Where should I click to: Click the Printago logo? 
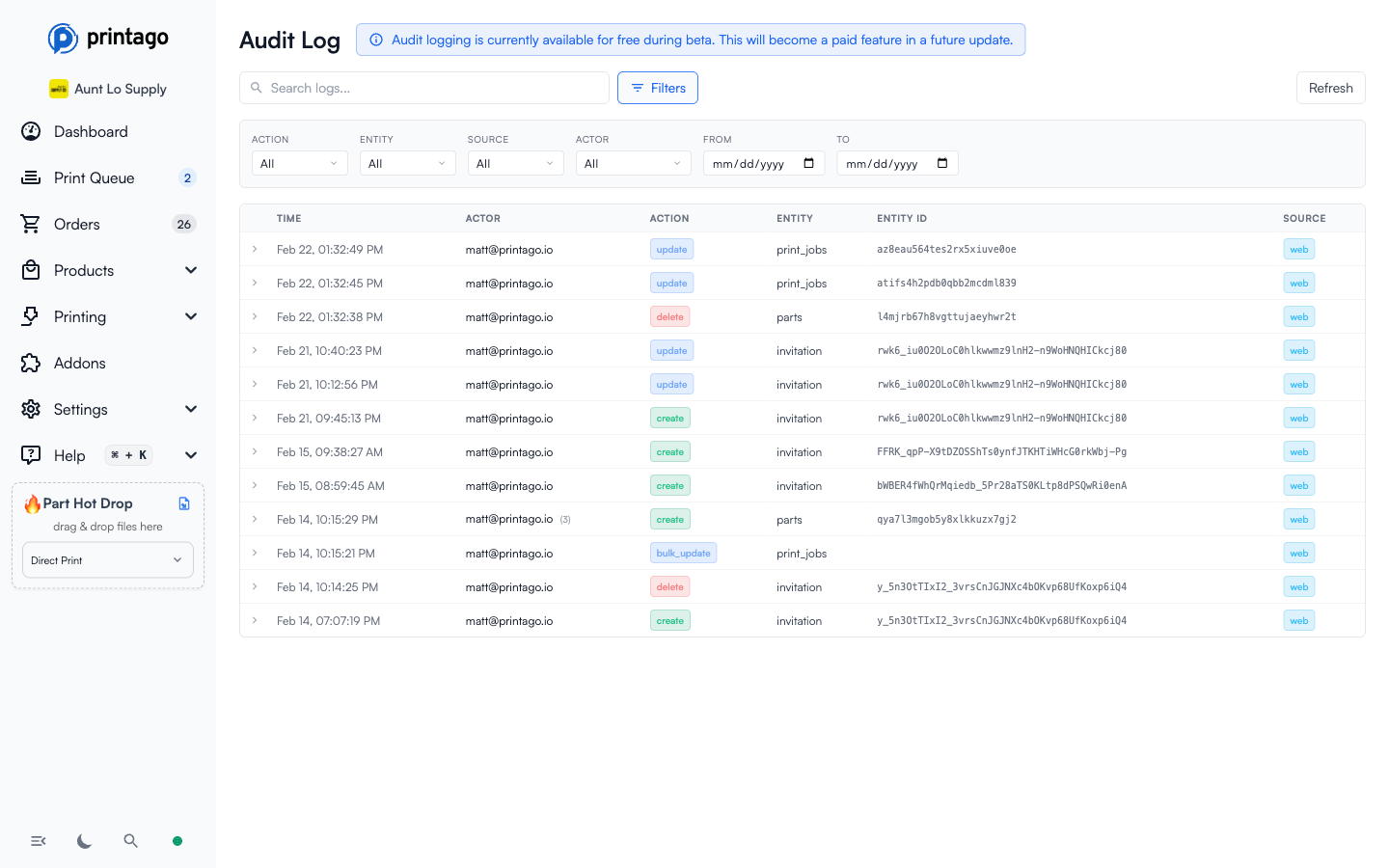tap(107, 38)
